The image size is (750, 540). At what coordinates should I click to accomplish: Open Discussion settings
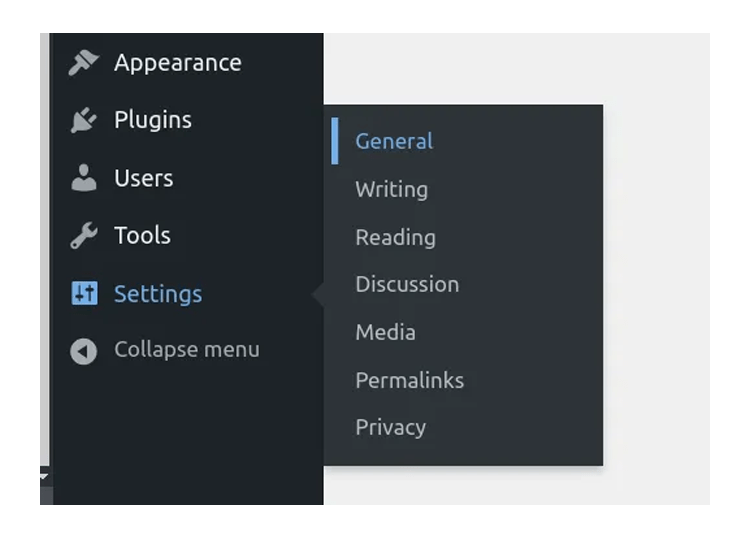click(407, 284)
